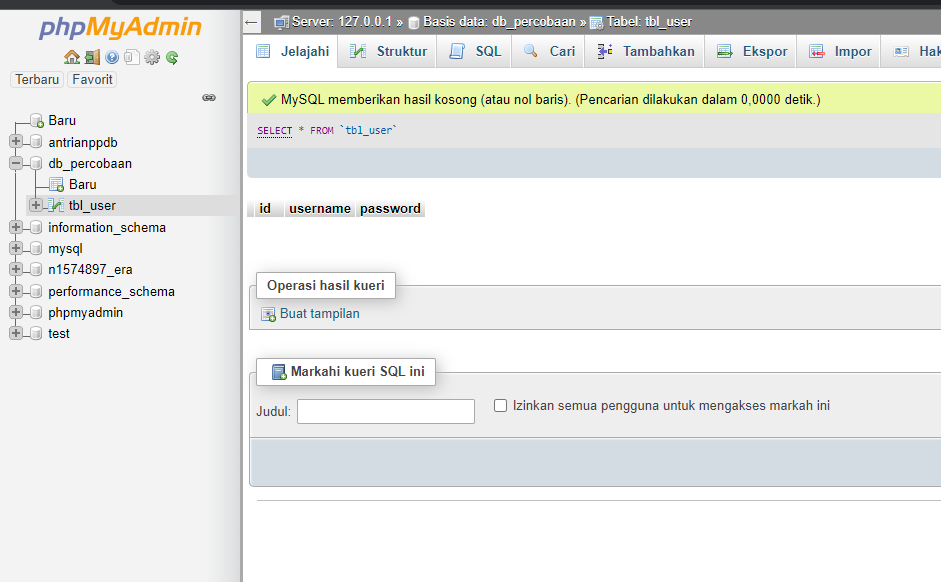The width and height of the screenshot is (941, 582).
Task: Enable 'Izinkan semua pengguna untuk mengakses markah ini'
Action: [500, 405]
